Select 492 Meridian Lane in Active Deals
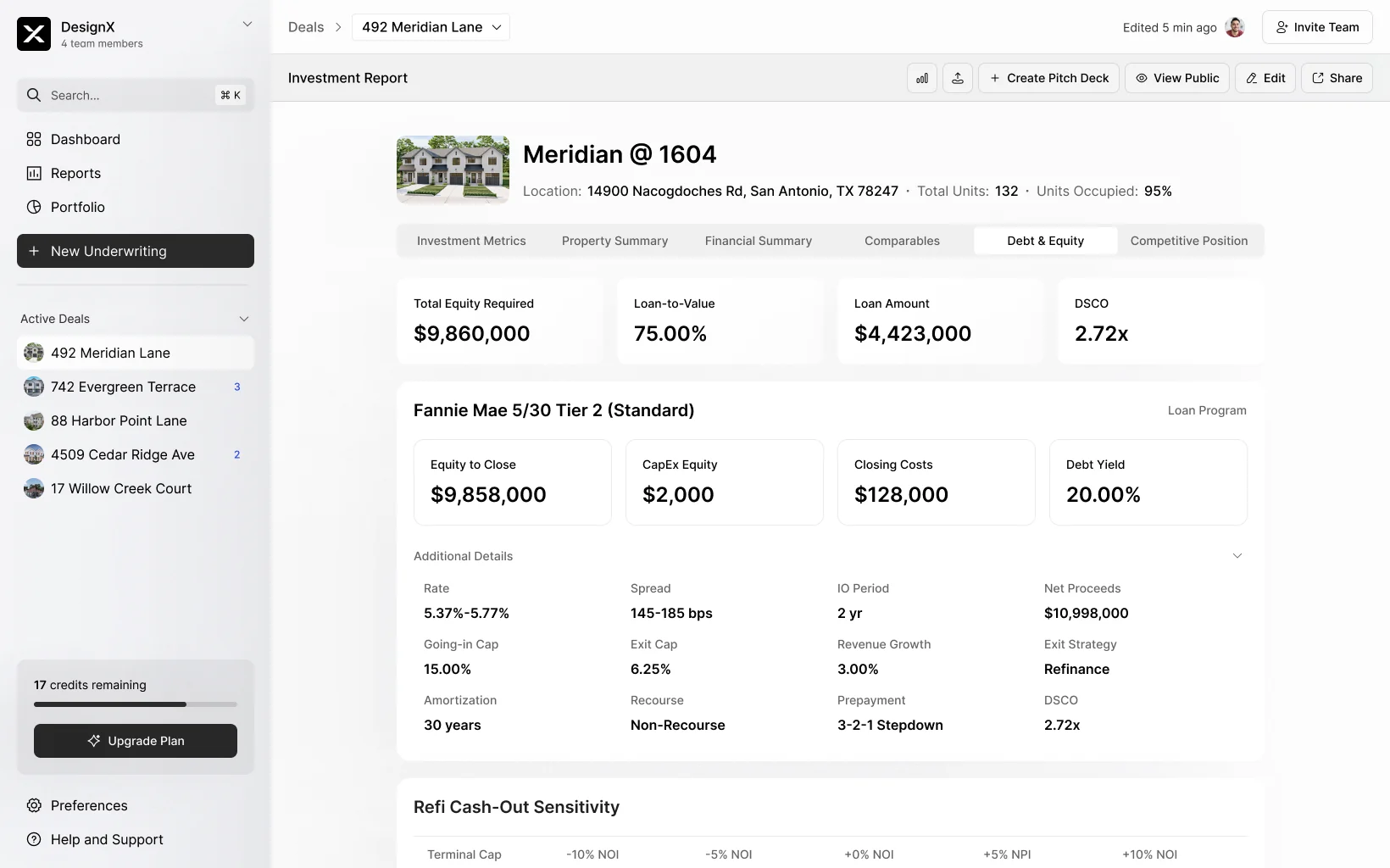This screenshot has width=1390, height=868. point(136,353)
